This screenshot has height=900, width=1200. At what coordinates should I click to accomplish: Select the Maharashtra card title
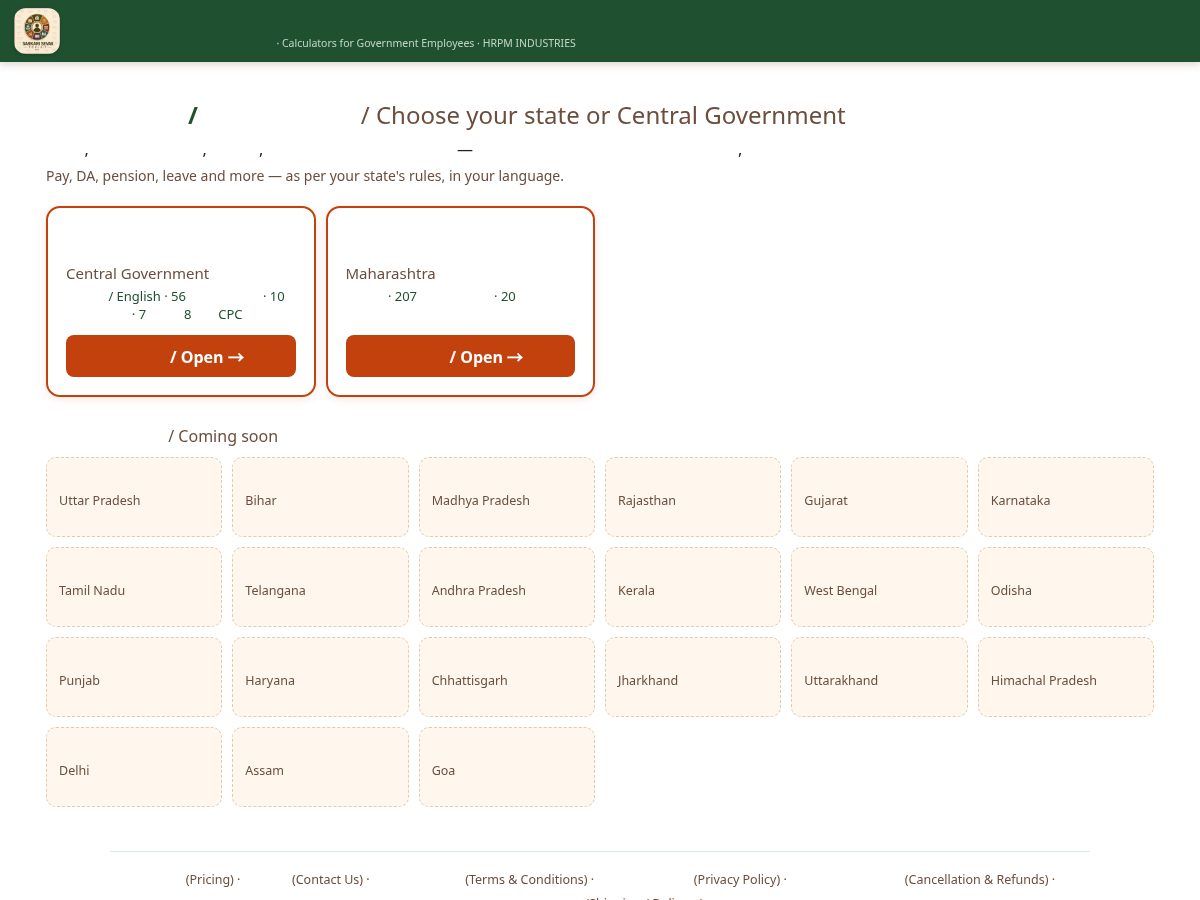click(x=391, y=274)
